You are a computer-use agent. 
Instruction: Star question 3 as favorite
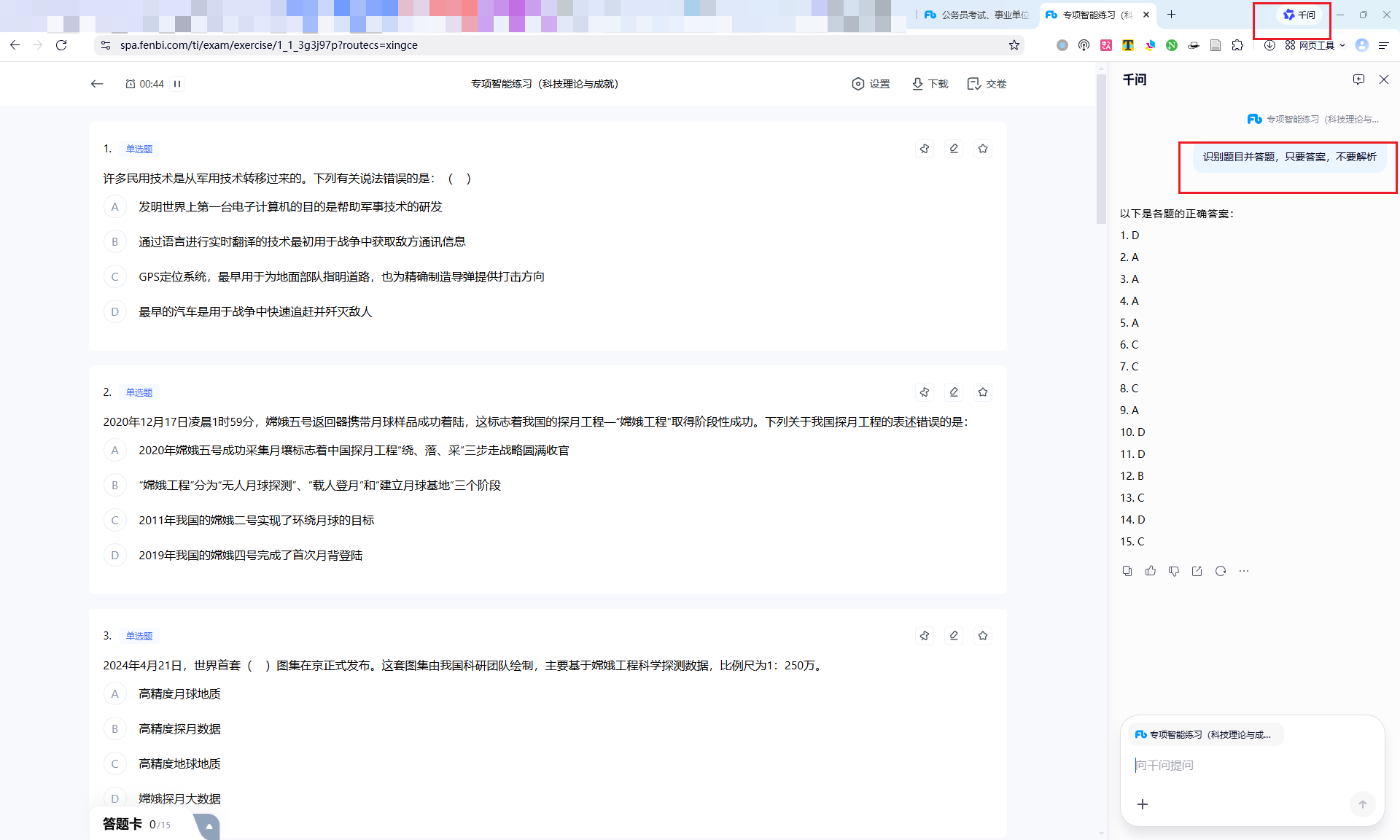pyautogui.click(x=983, y=636)
